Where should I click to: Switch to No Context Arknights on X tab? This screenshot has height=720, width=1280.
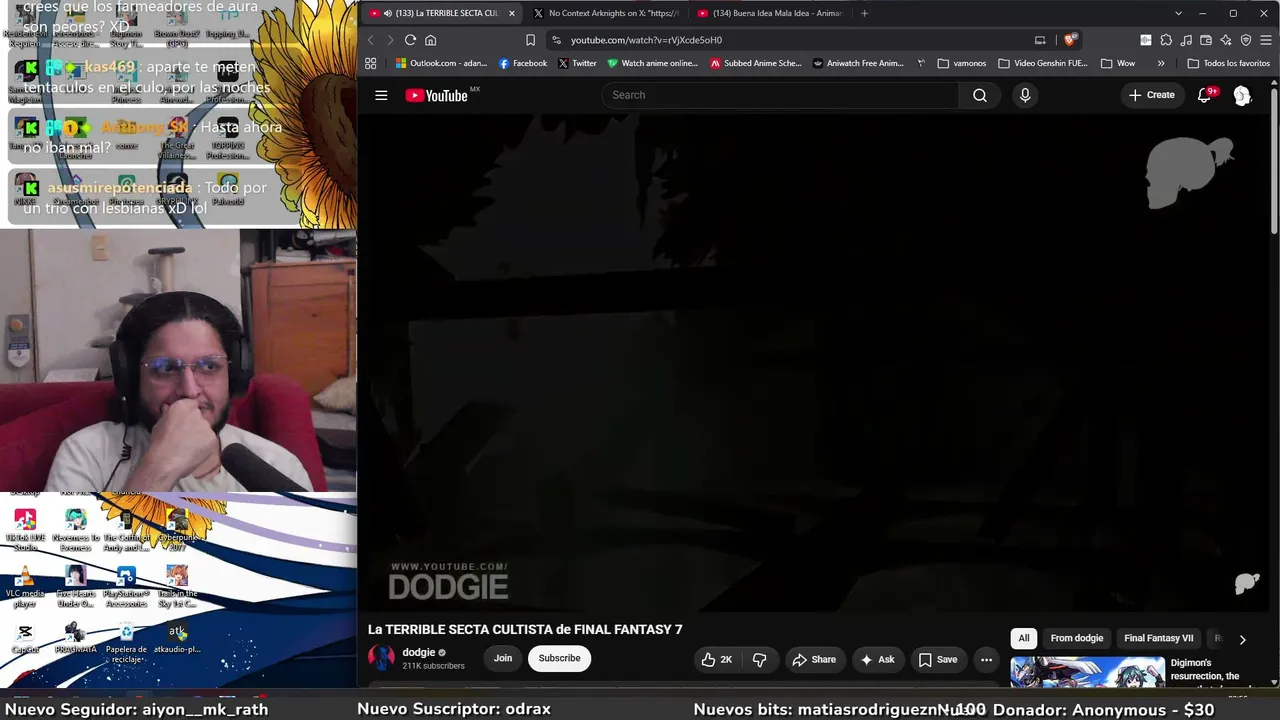point(607,13)
